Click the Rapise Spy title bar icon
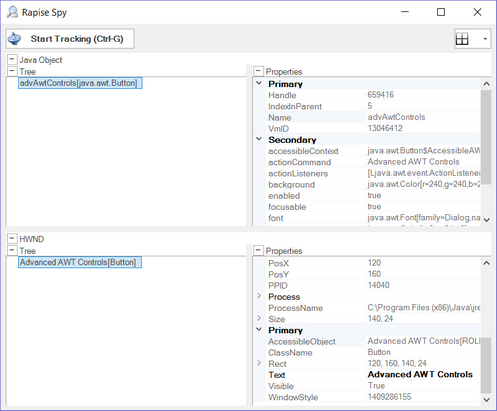Image resolution: width=497 pixels, height=411 pixels. click(x=13, y=12)
